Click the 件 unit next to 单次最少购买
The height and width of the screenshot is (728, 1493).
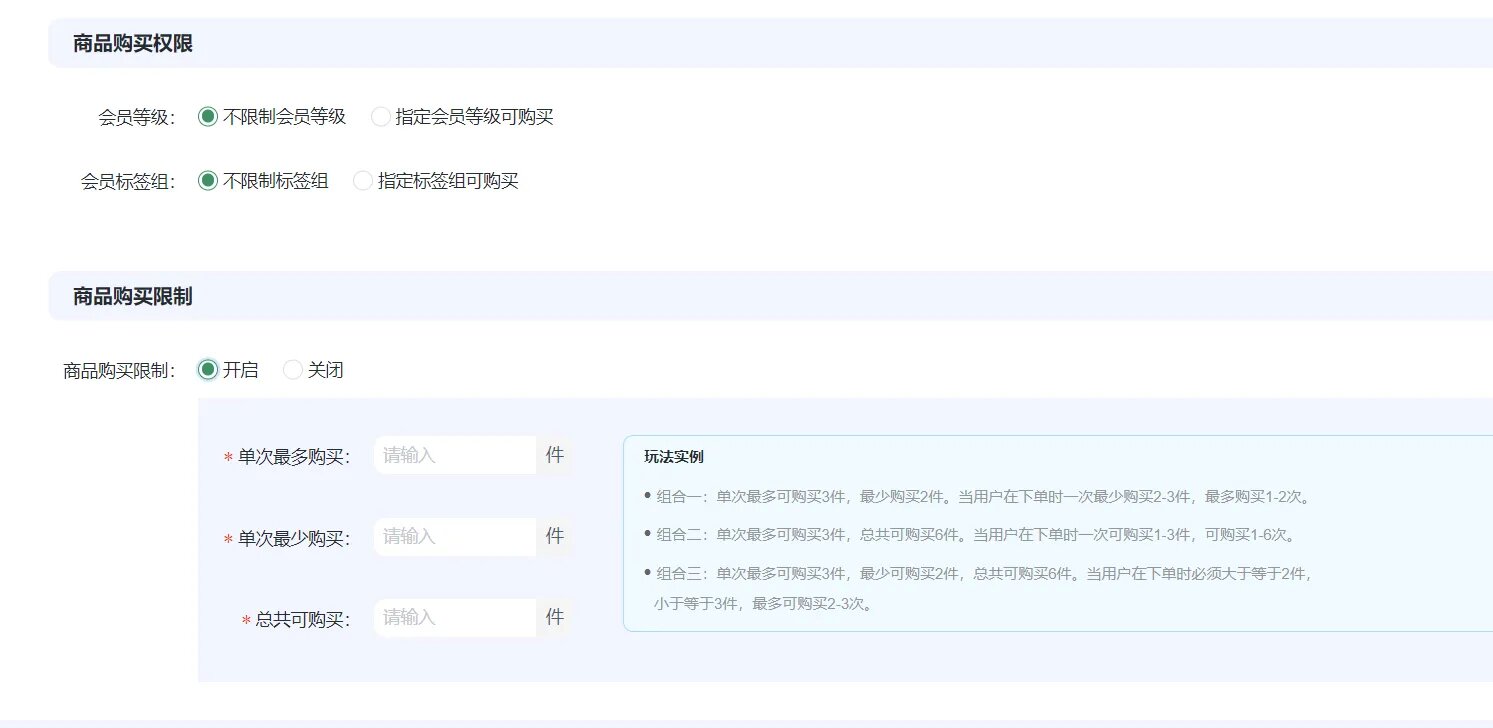[x=555, y=537]
